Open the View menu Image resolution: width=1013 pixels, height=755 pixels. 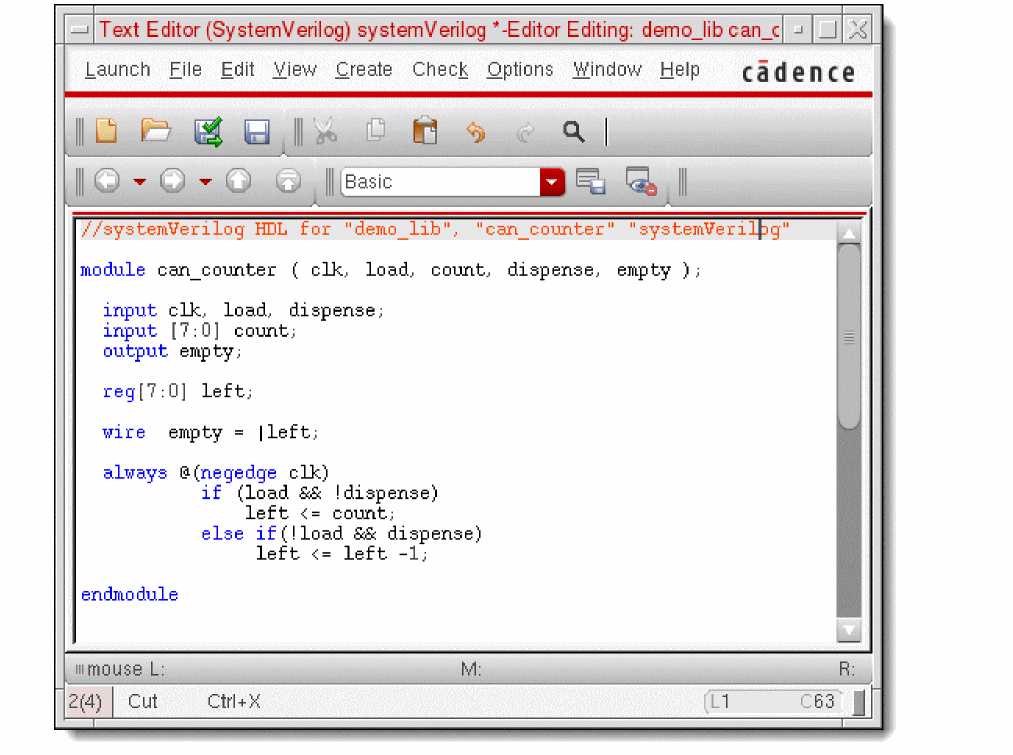click(x=295, y=70)
